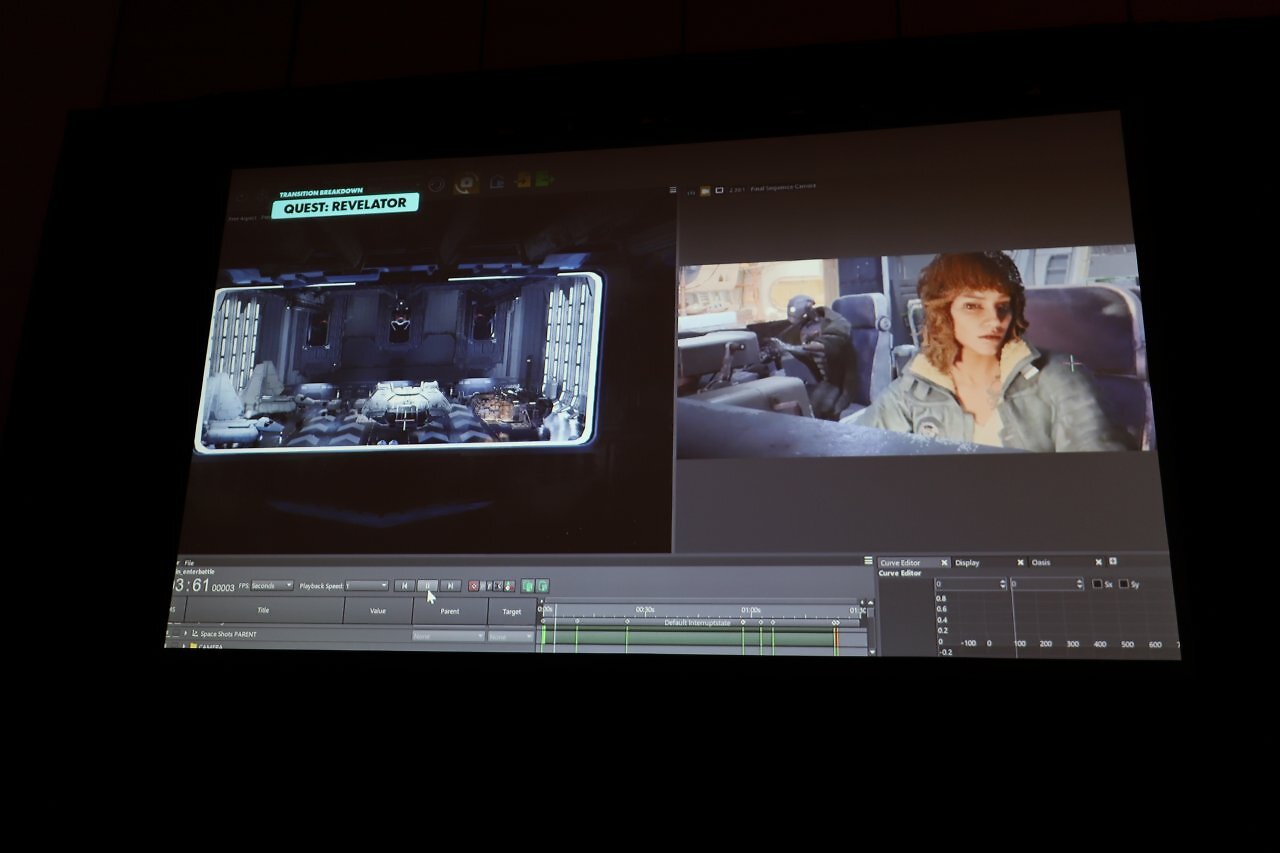Screen dimensions: 1280x853
Task: Close the Oasis tab
Action: pyautogui.click(x=1098, y=563)
